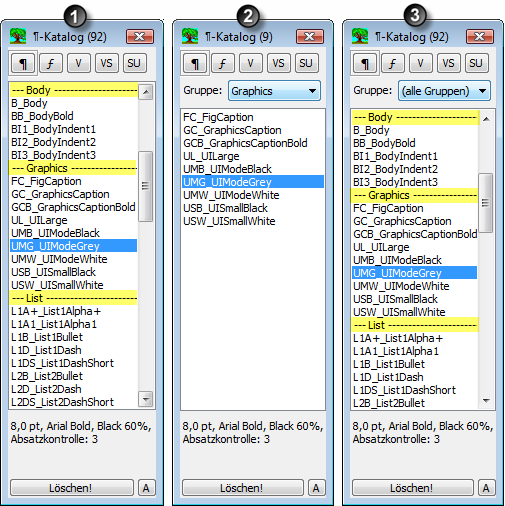Click the tree application icon of first window
This screenshot has height=506, width=505.
point(18,36)
